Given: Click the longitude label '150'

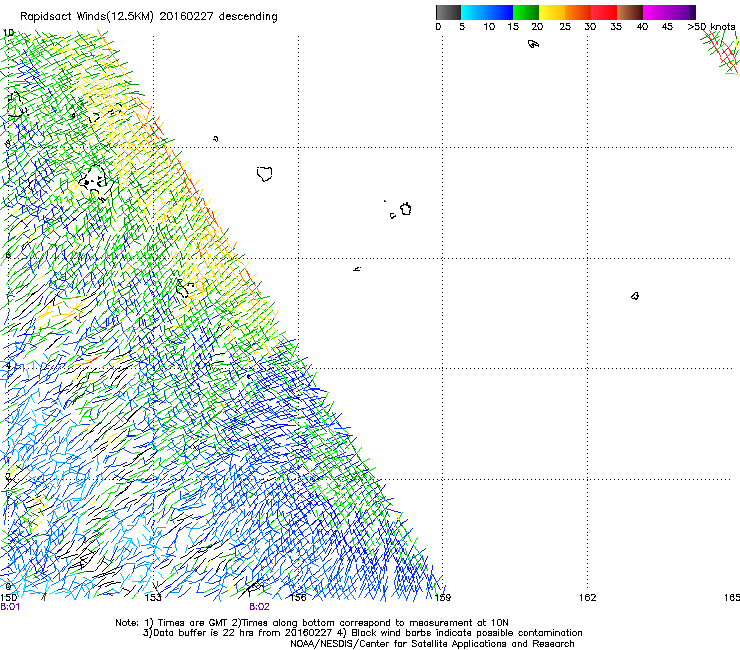Looking at the screenshot, I should (x=8, y=598).
